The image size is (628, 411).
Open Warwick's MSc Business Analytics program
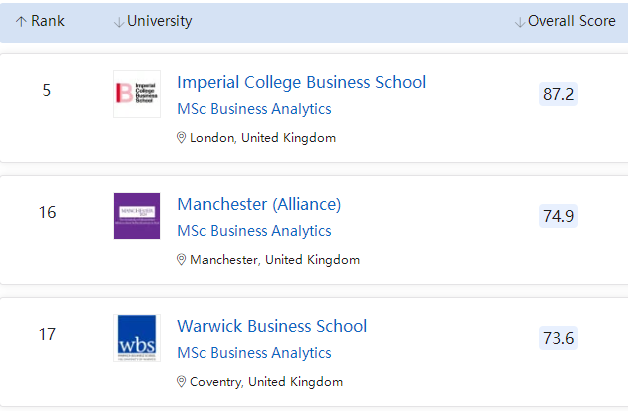click(x=254, y=353)
